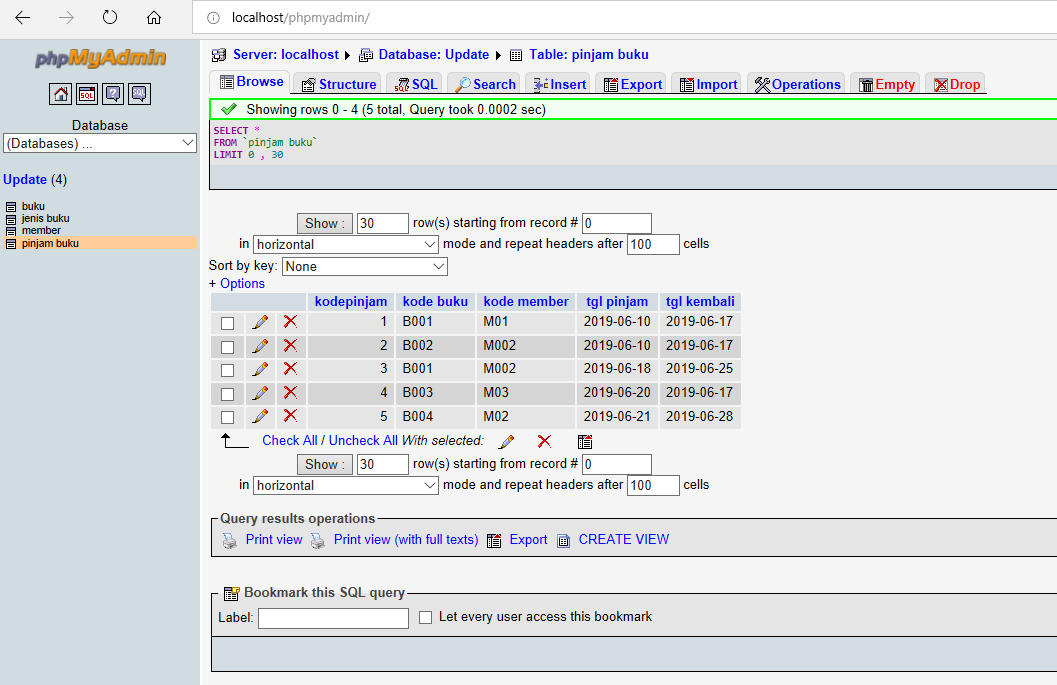Screen dimensions: 1057x685
Task: Export selected rows via the With selected icon
Action: tap(584, 441)
